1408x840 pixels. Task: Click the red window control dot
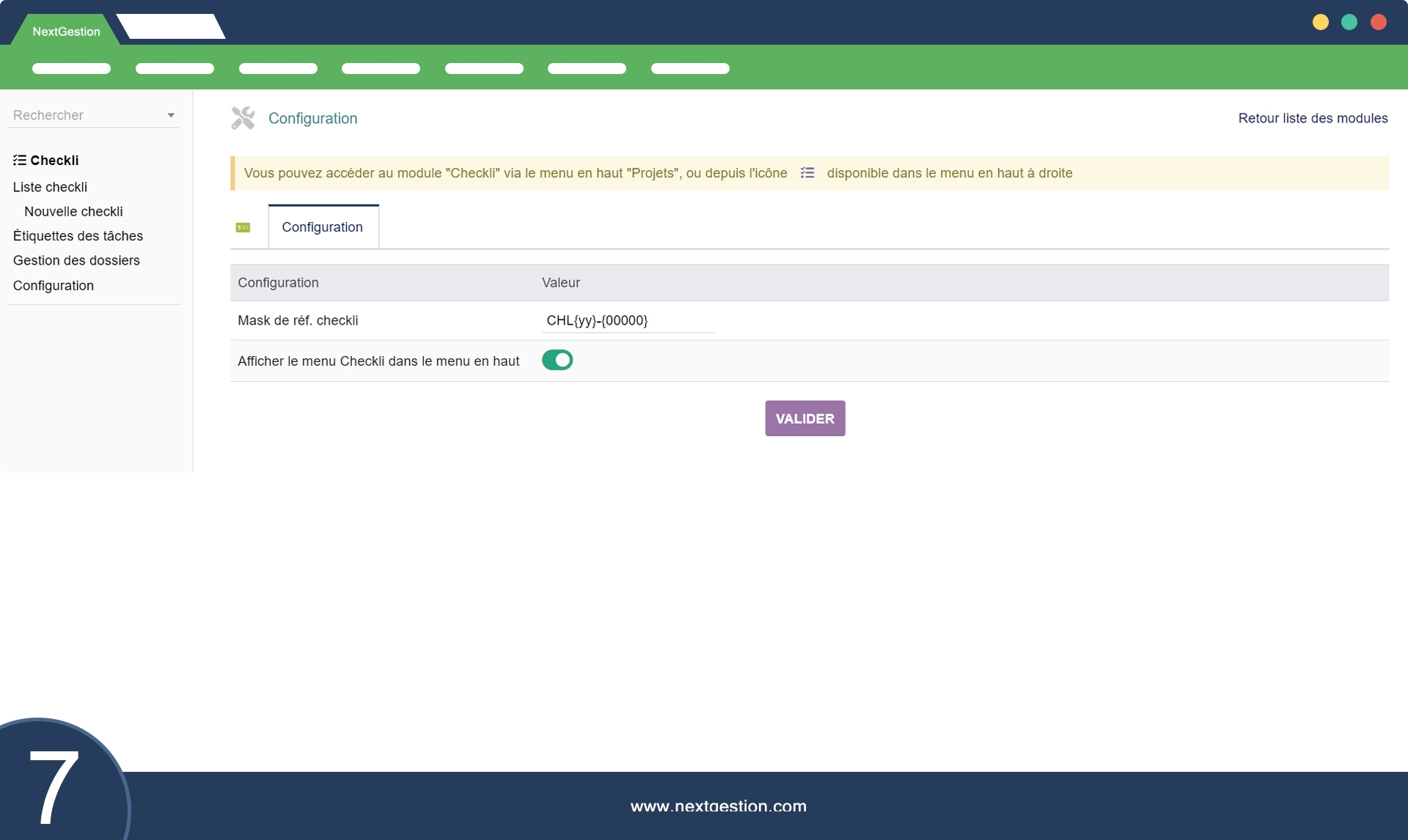pos(1378,22)
